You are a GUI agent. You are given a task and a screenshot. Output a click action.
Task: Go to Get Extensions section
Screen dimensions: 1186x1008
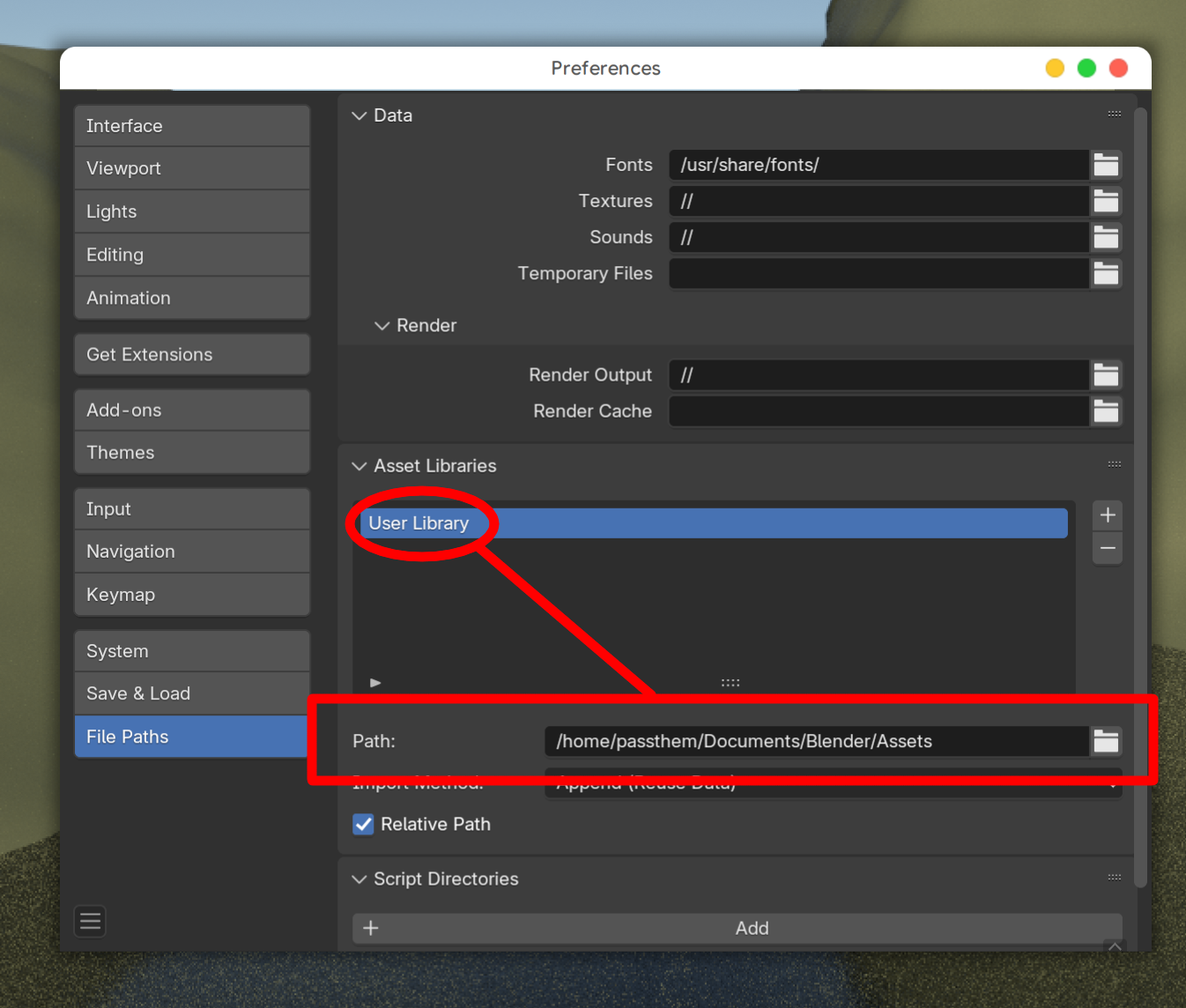click(192, 354)
